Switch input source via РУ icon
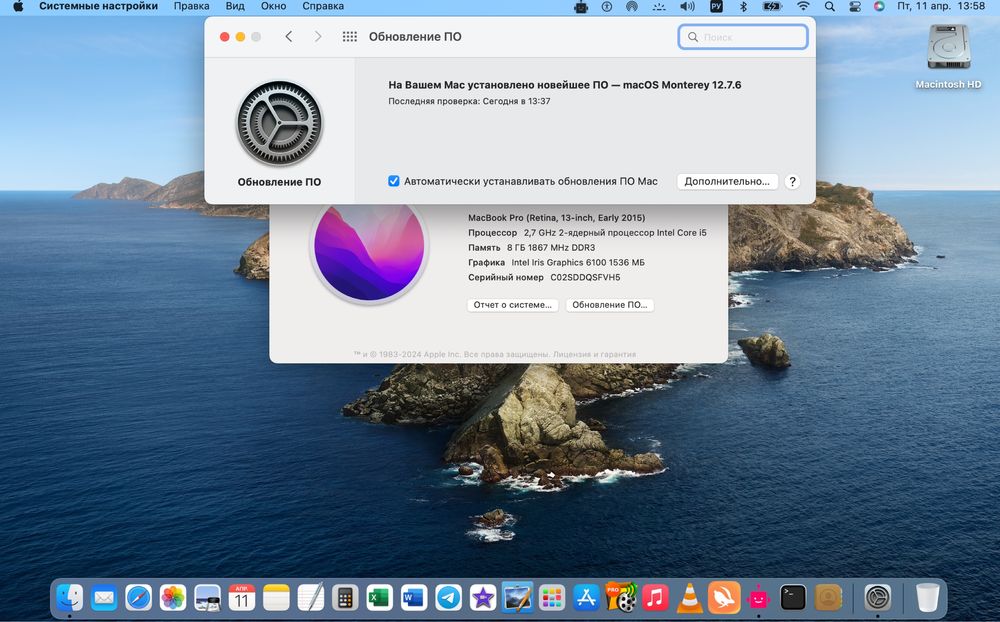Screen dimensions: 1000x622 (716, 6)
